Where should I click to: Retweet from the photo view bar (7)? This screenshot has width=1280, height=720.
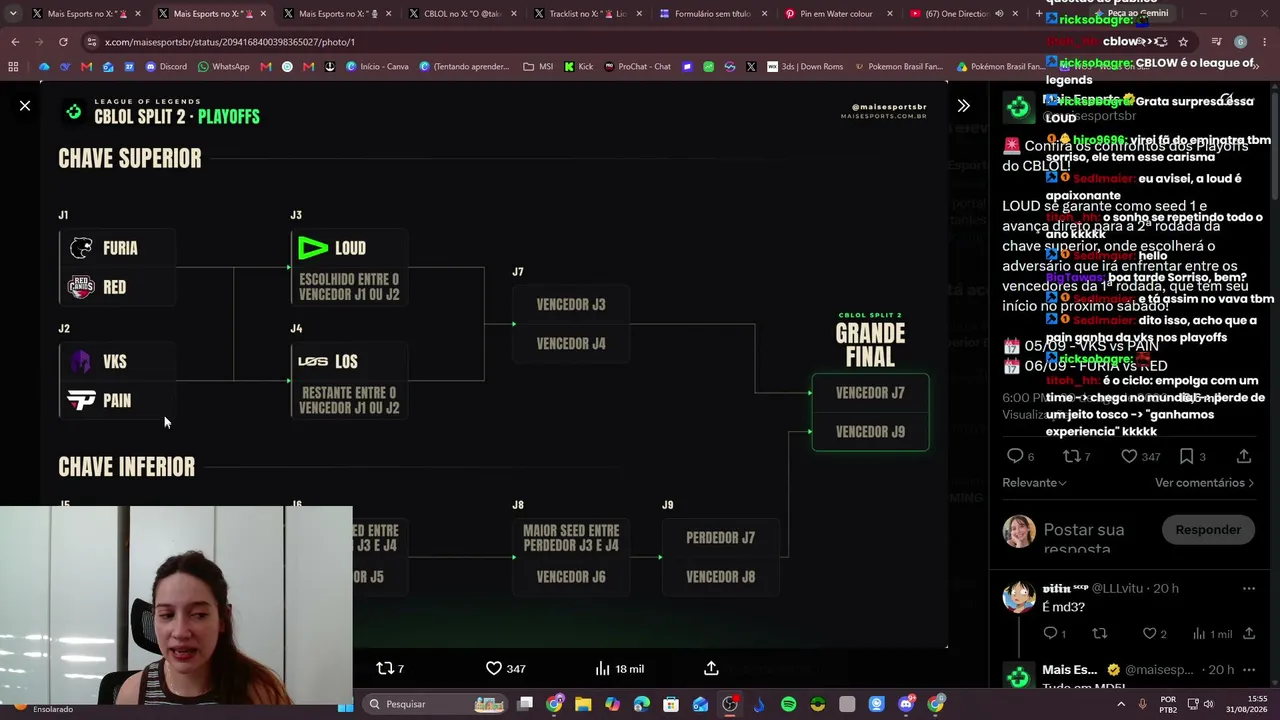[390, 668]
